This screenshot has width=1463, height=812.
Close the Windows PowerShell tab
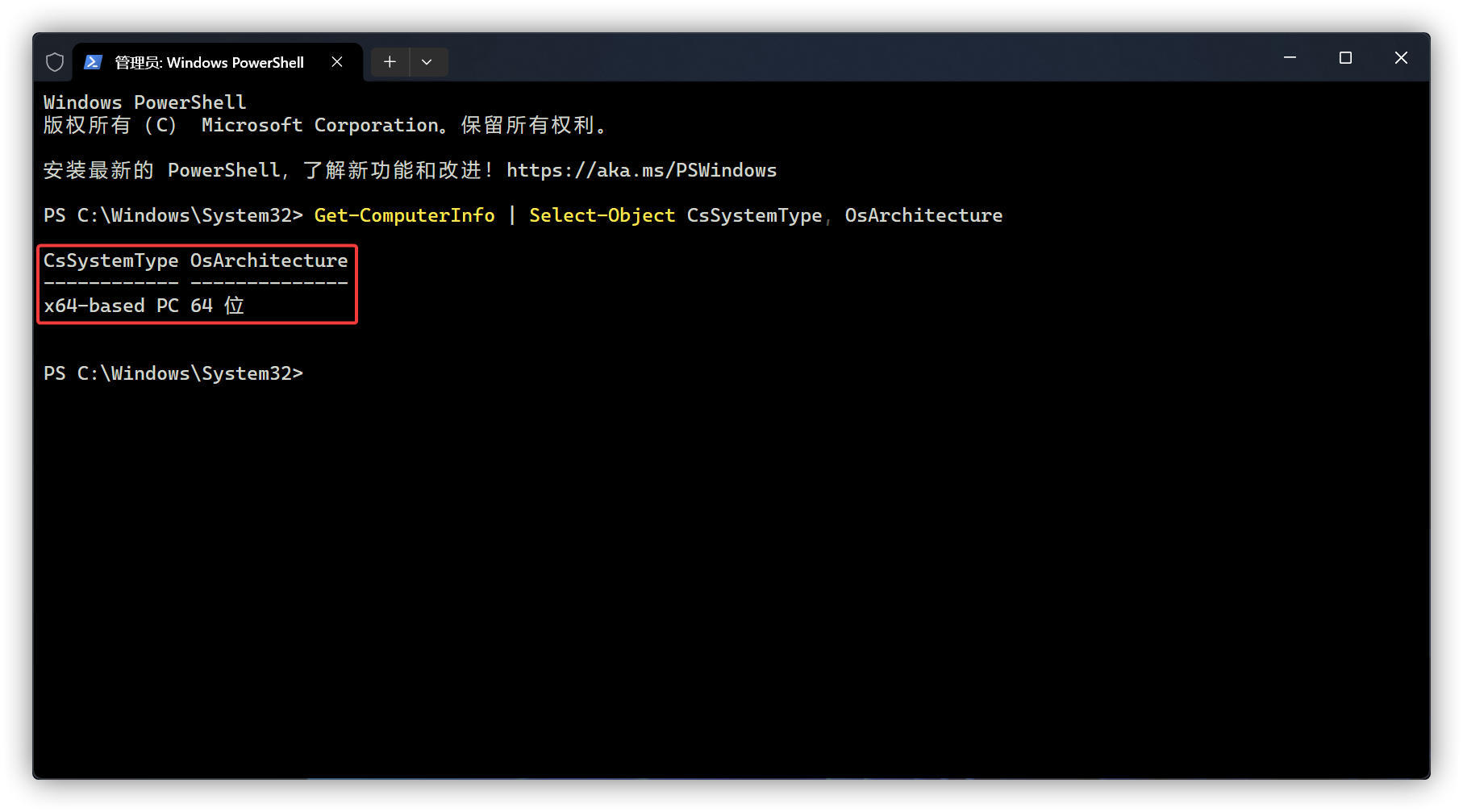(337, 62)
